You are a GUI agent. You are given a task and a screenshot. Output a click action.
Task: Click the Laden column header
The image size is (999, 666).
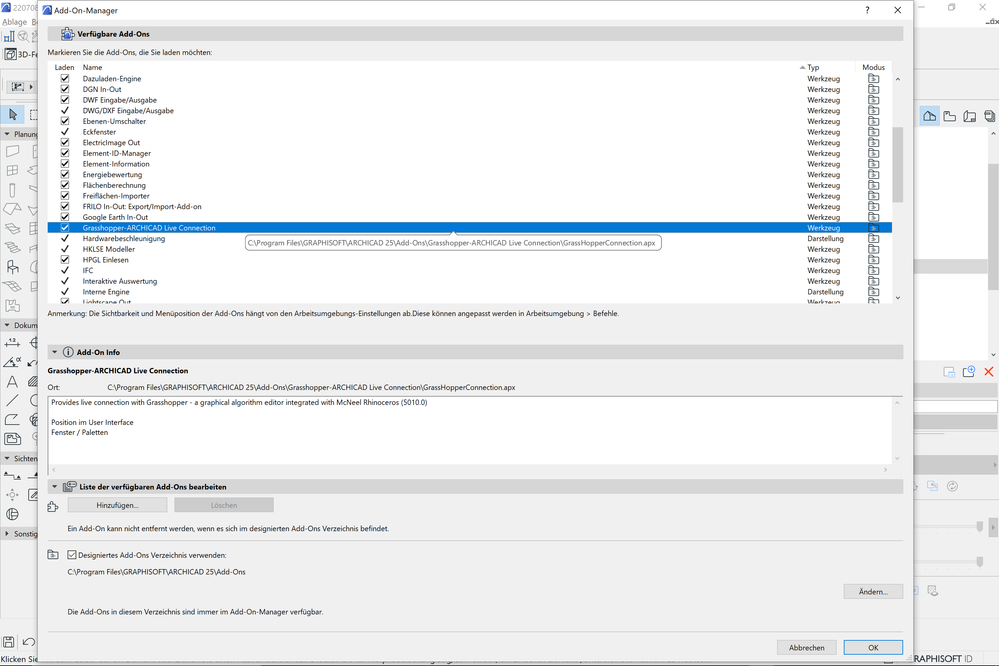coord(64,68)
